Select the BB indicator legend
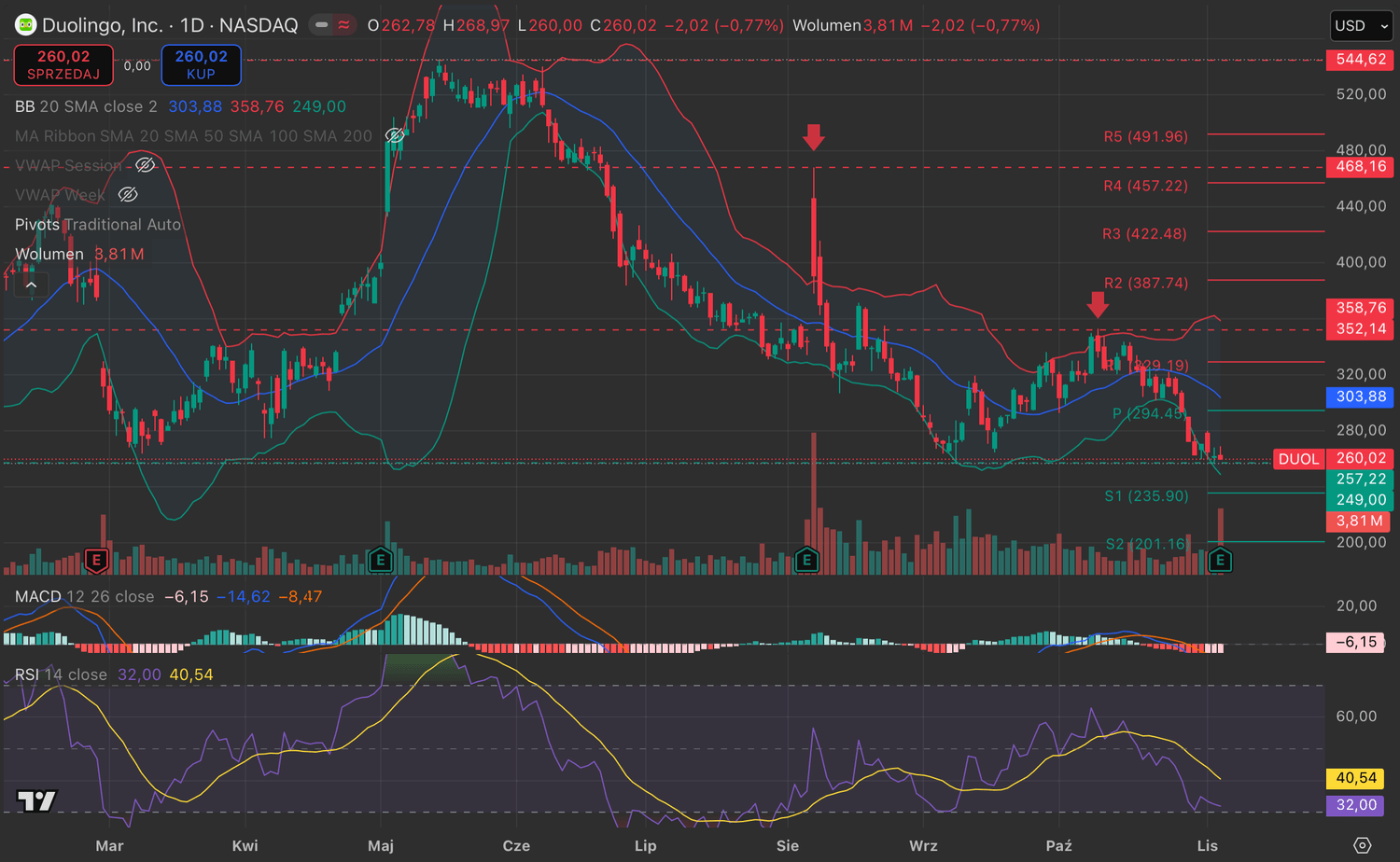The width and height of the screenshot is (1400, 862). point(86,106)
